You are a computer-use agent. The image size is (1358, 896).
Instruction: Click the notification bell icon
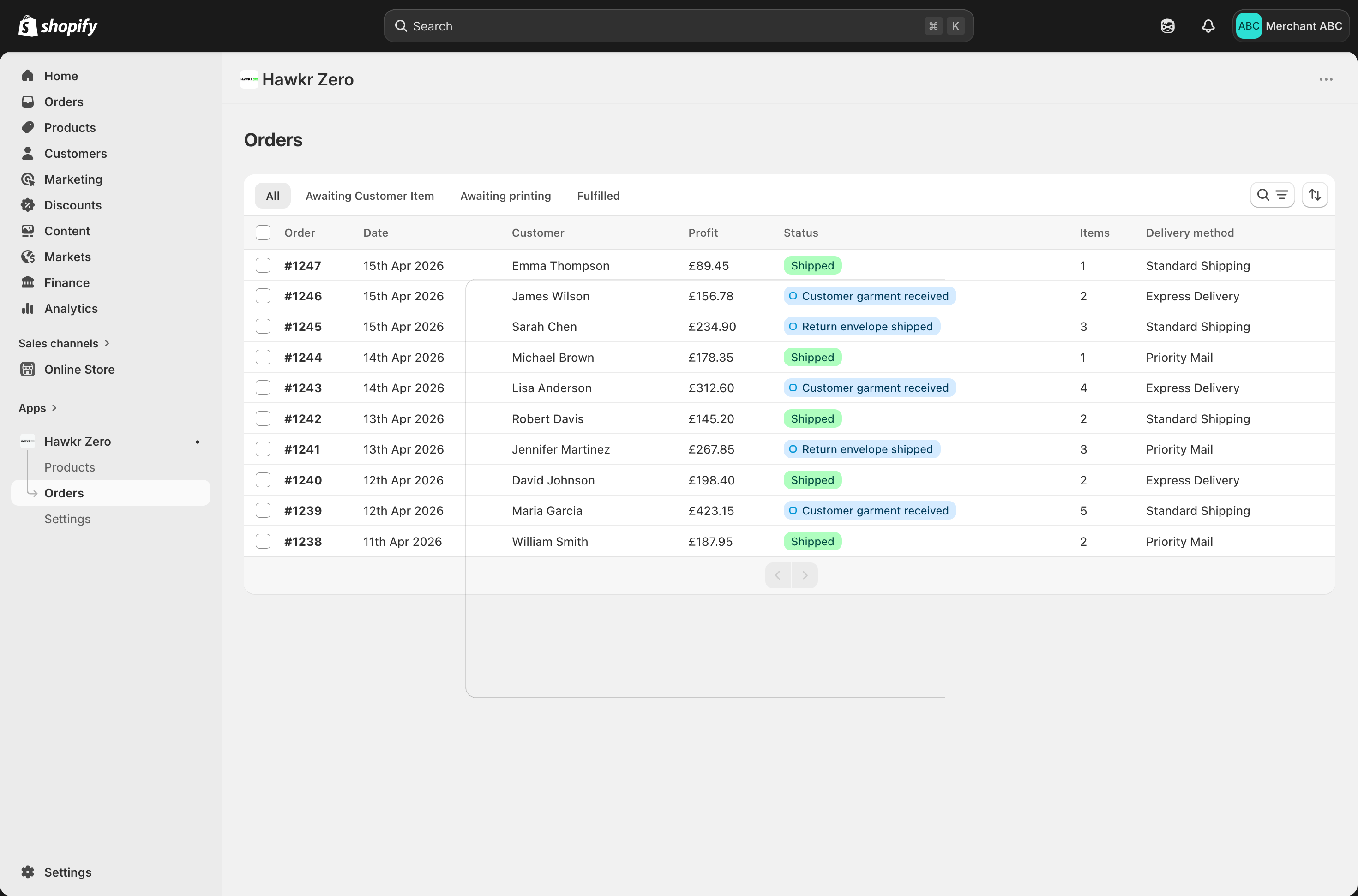click(x=1208, y=26)
